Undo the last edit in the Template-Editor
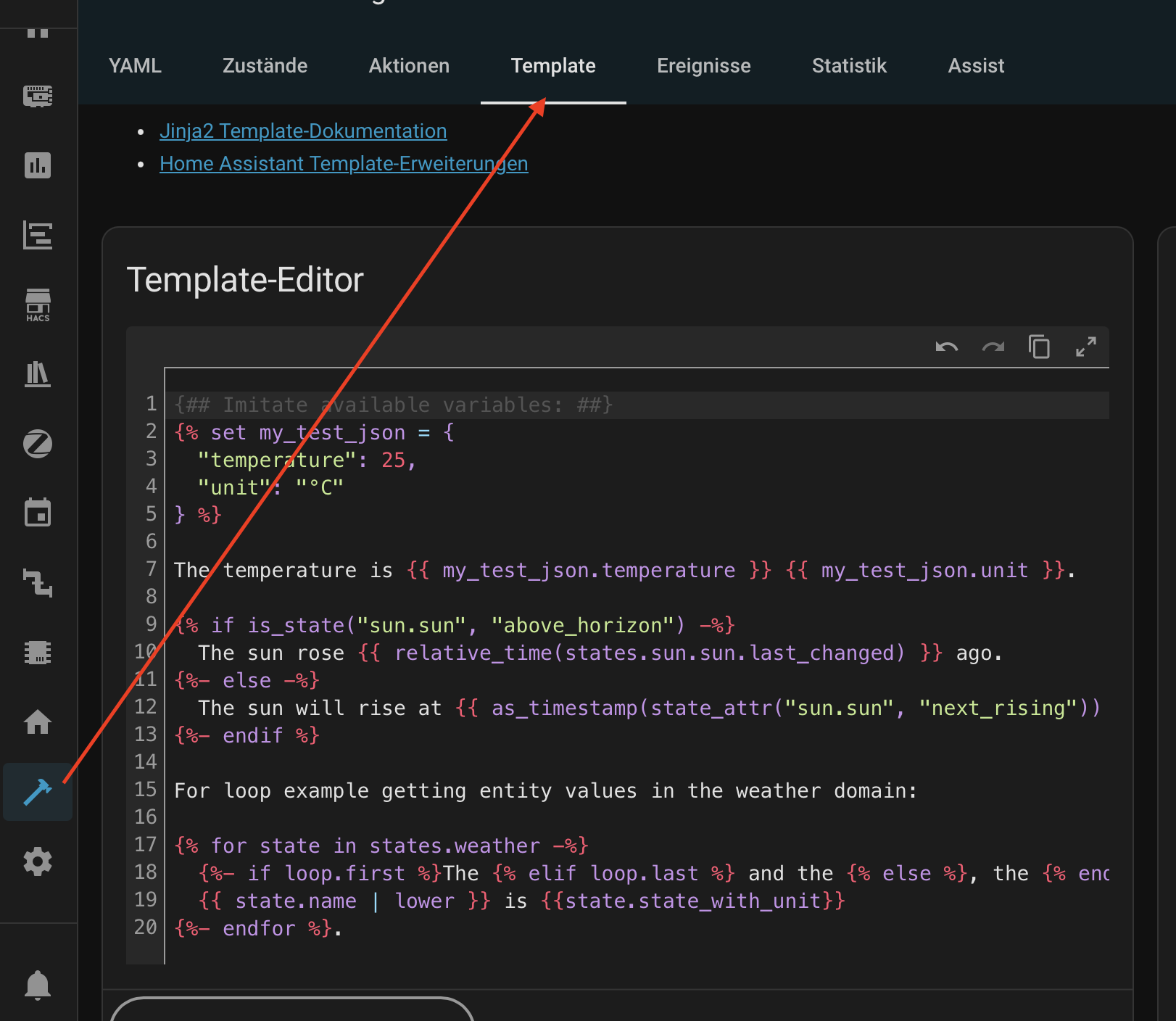Screen dimensions: 1176x1021 (945, 347)
